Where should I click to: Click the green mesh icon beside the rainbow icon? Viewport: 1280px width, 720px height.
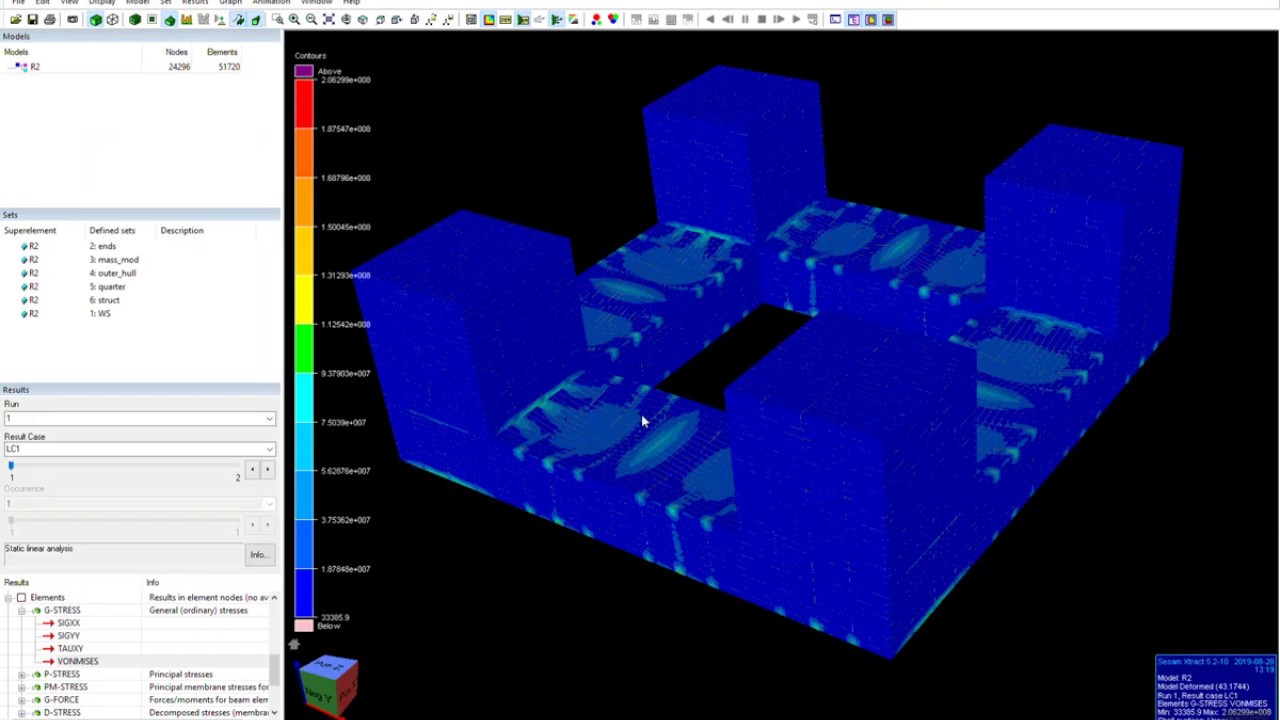click(506, 19)
